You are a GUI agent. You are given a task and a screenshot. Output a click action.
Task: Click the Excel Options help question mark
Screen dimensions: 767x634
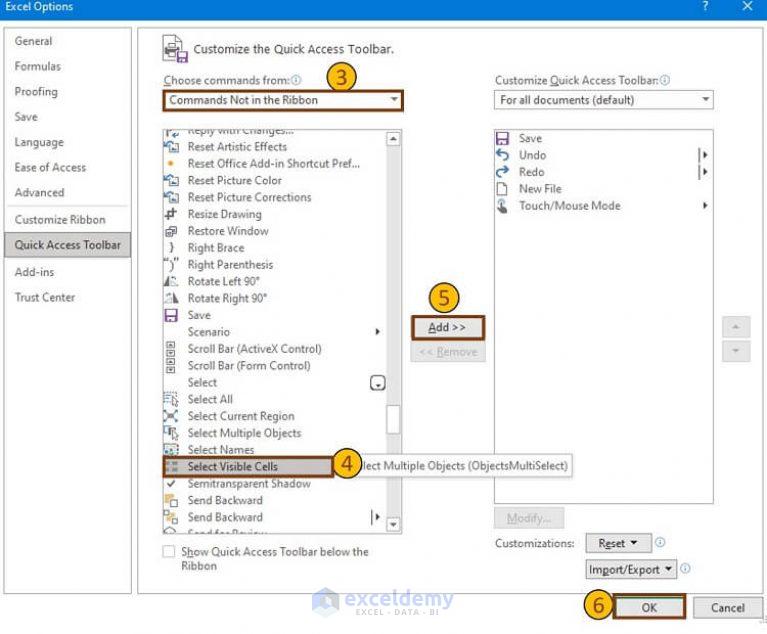[705, 6]
